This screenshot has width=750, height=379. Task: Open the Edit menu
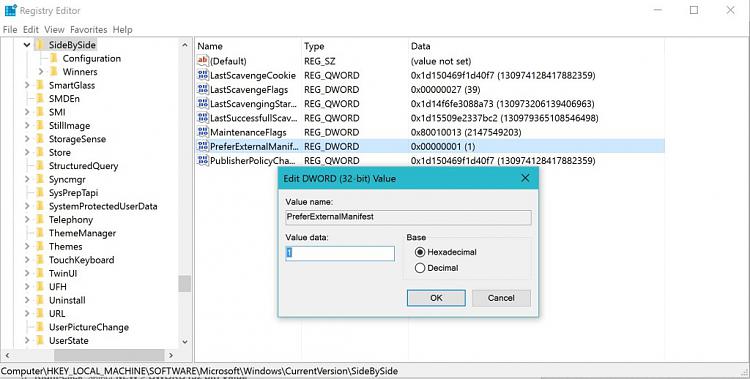tap(31, 30)
